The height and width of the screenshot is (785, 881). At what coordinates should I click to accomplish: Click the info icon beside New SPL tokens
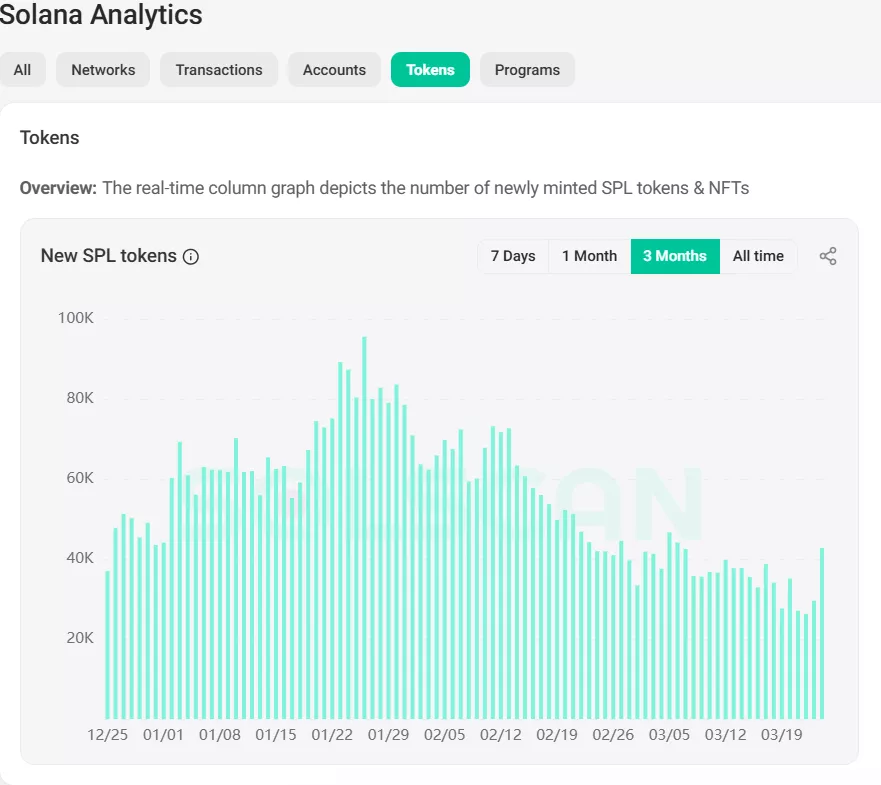(191, 256)
